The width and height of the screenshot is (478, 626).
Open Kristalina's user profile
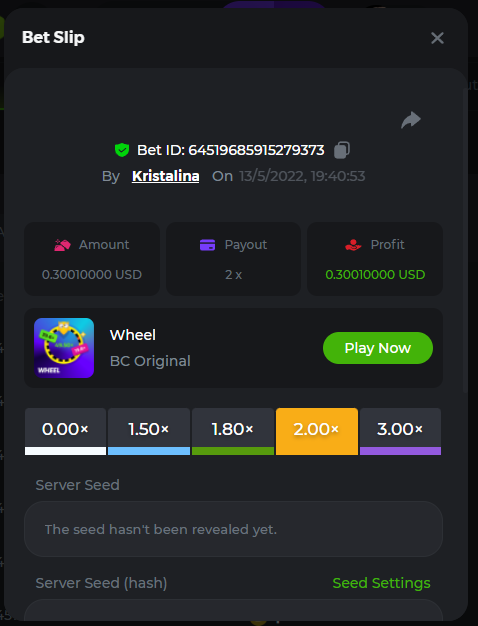[x=165, y=176]
